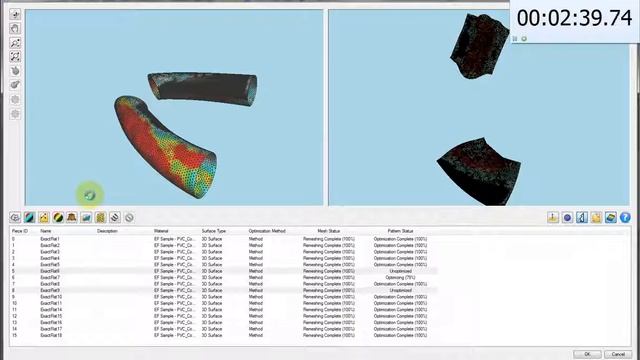
Task: Select the ExactFlat4 row
Action: click(x=224, y=258)
